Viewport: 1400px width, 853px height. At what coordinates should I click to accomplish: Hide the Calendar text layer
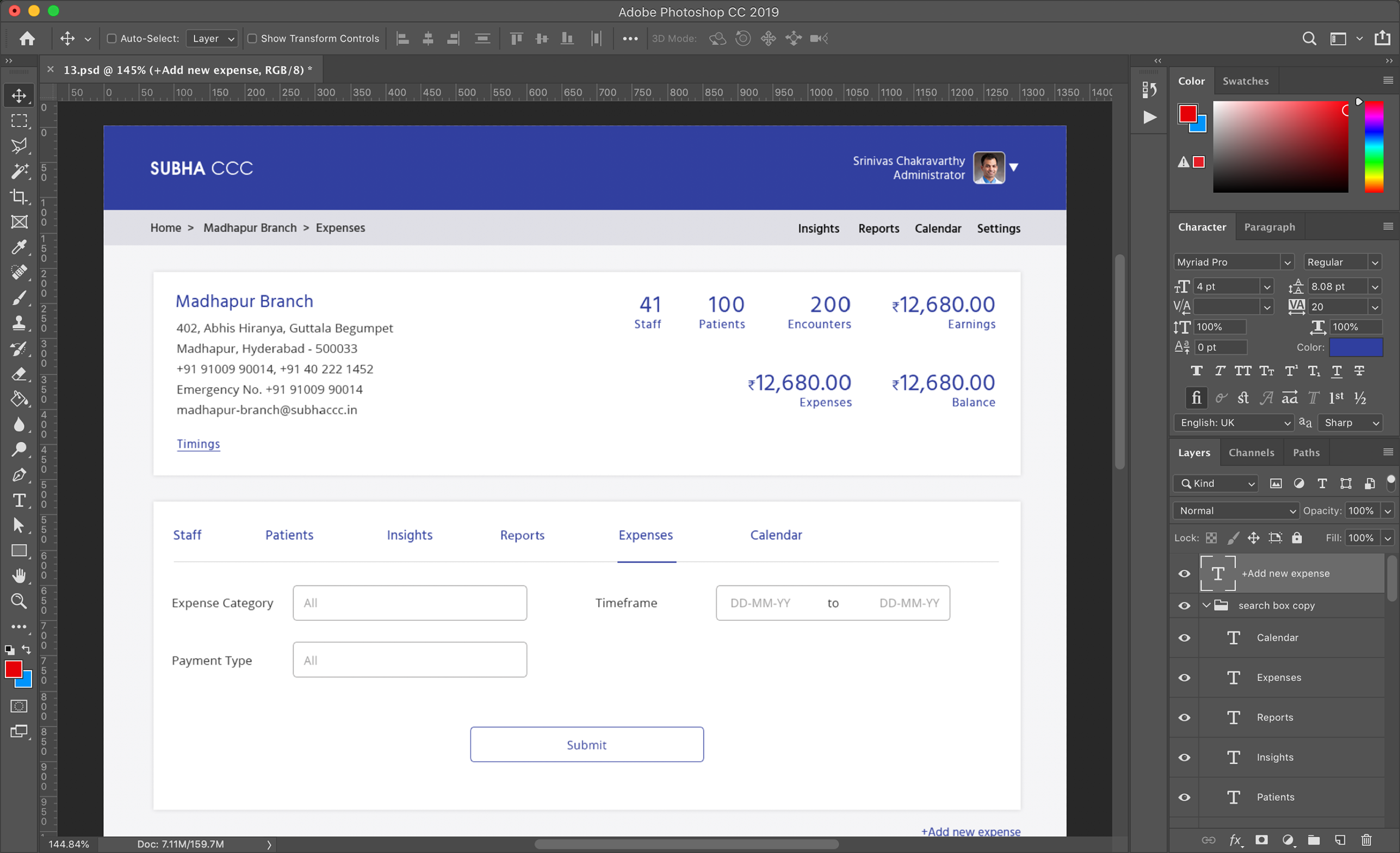coord(1184,638)
